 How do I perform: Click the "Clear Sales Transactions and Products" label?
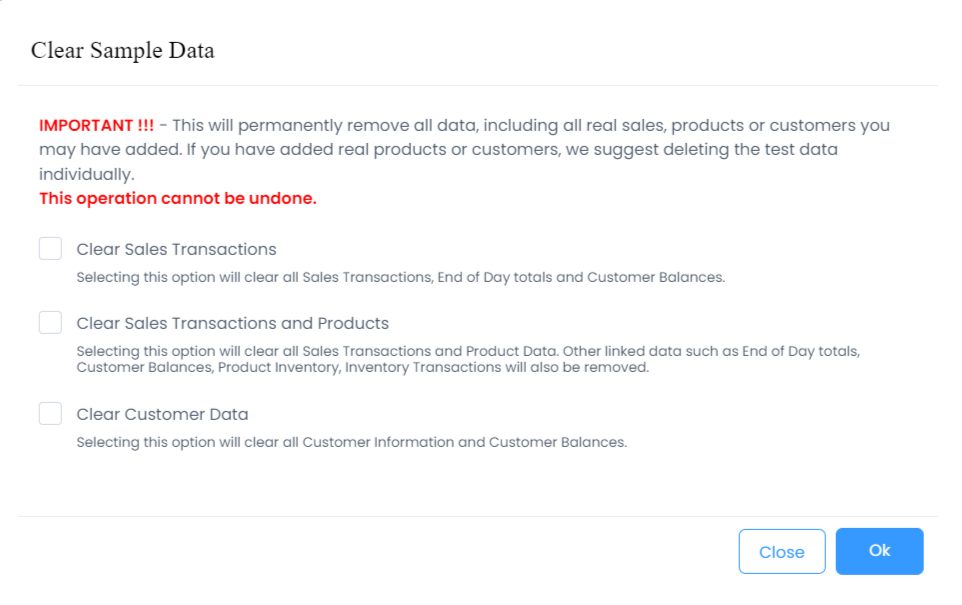pyautogui.click(x=232, y=323)
